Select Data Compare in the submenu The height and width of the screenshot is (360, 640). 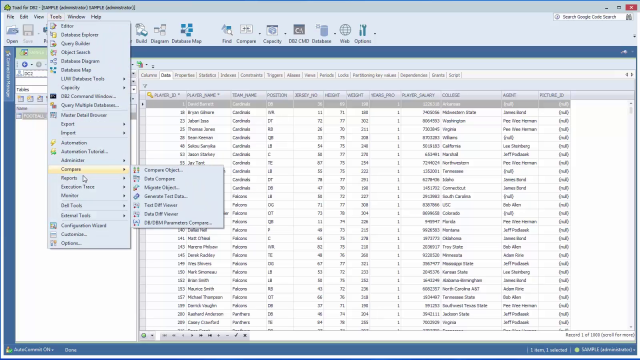tap(178, 179)
